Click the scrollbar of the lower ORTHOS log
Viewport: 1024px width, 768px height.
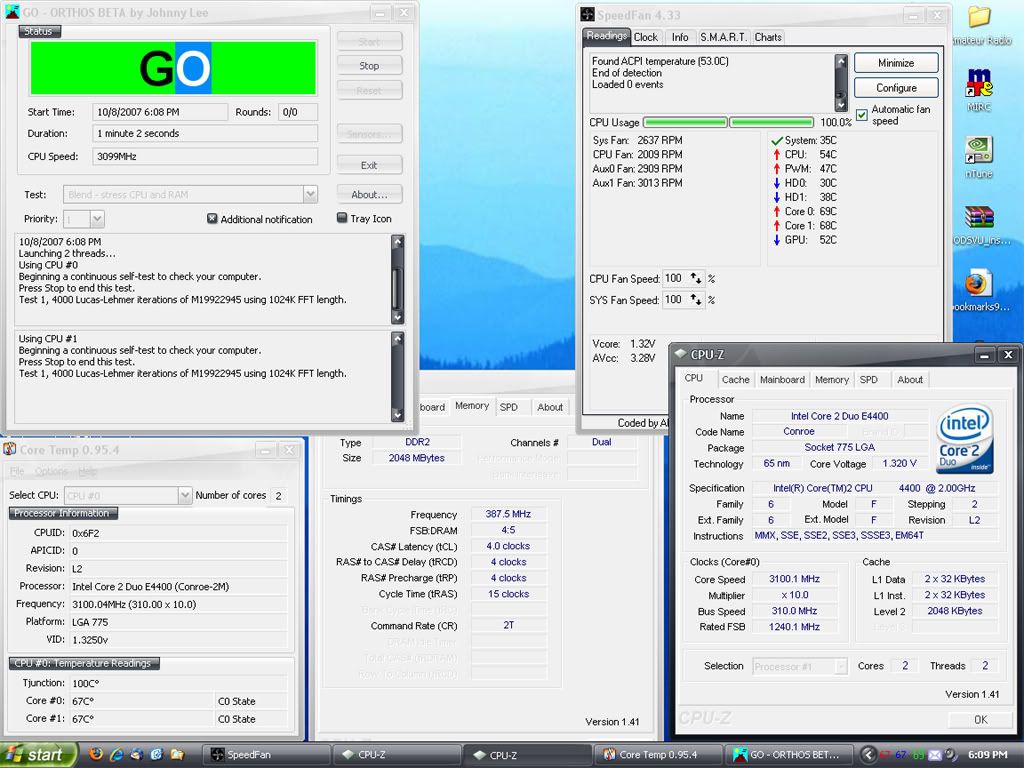pos(398,376)
